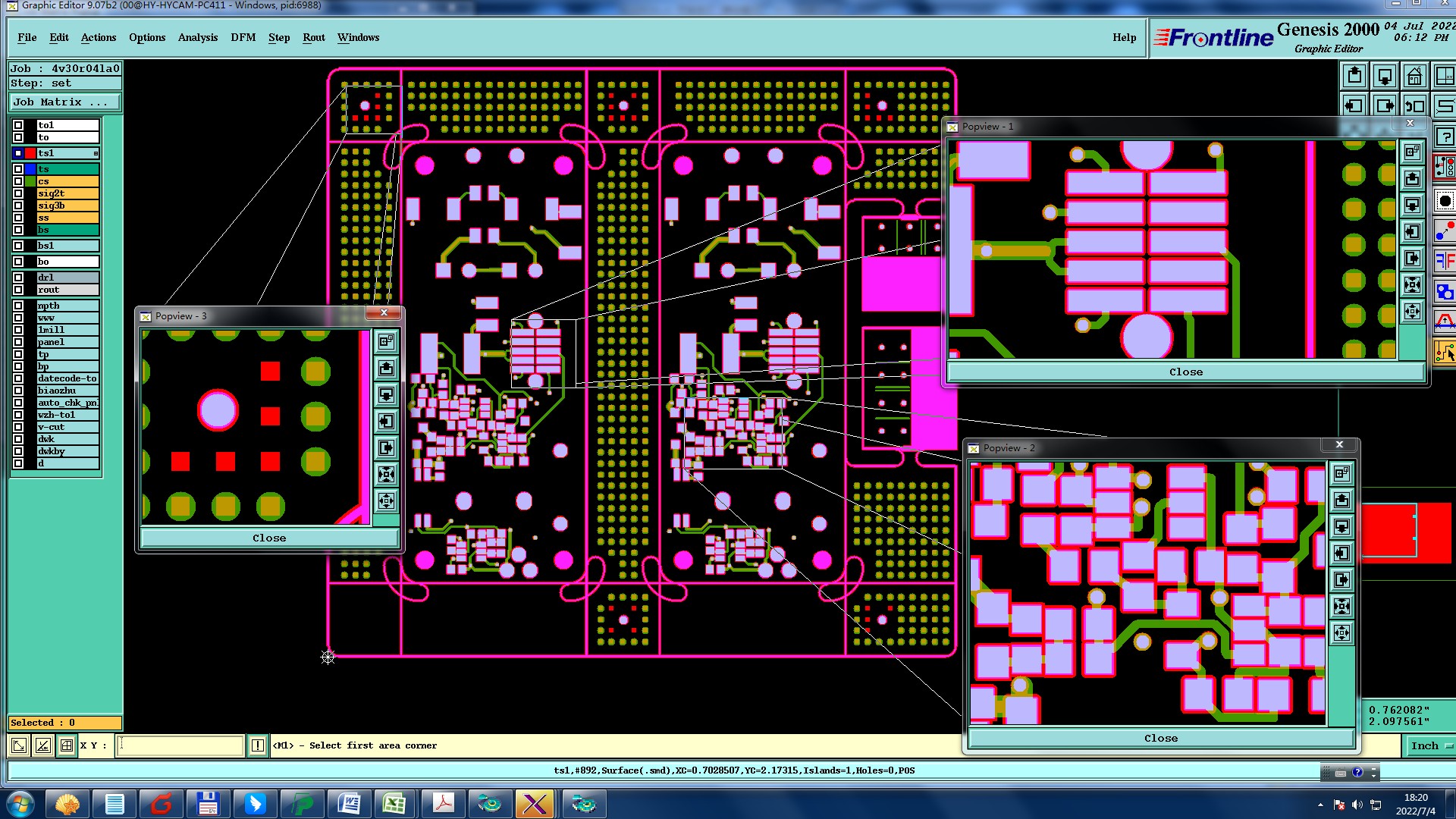The image size is (1456, 819).
Task: Open the Analysis menu
Action: point(197,37)
